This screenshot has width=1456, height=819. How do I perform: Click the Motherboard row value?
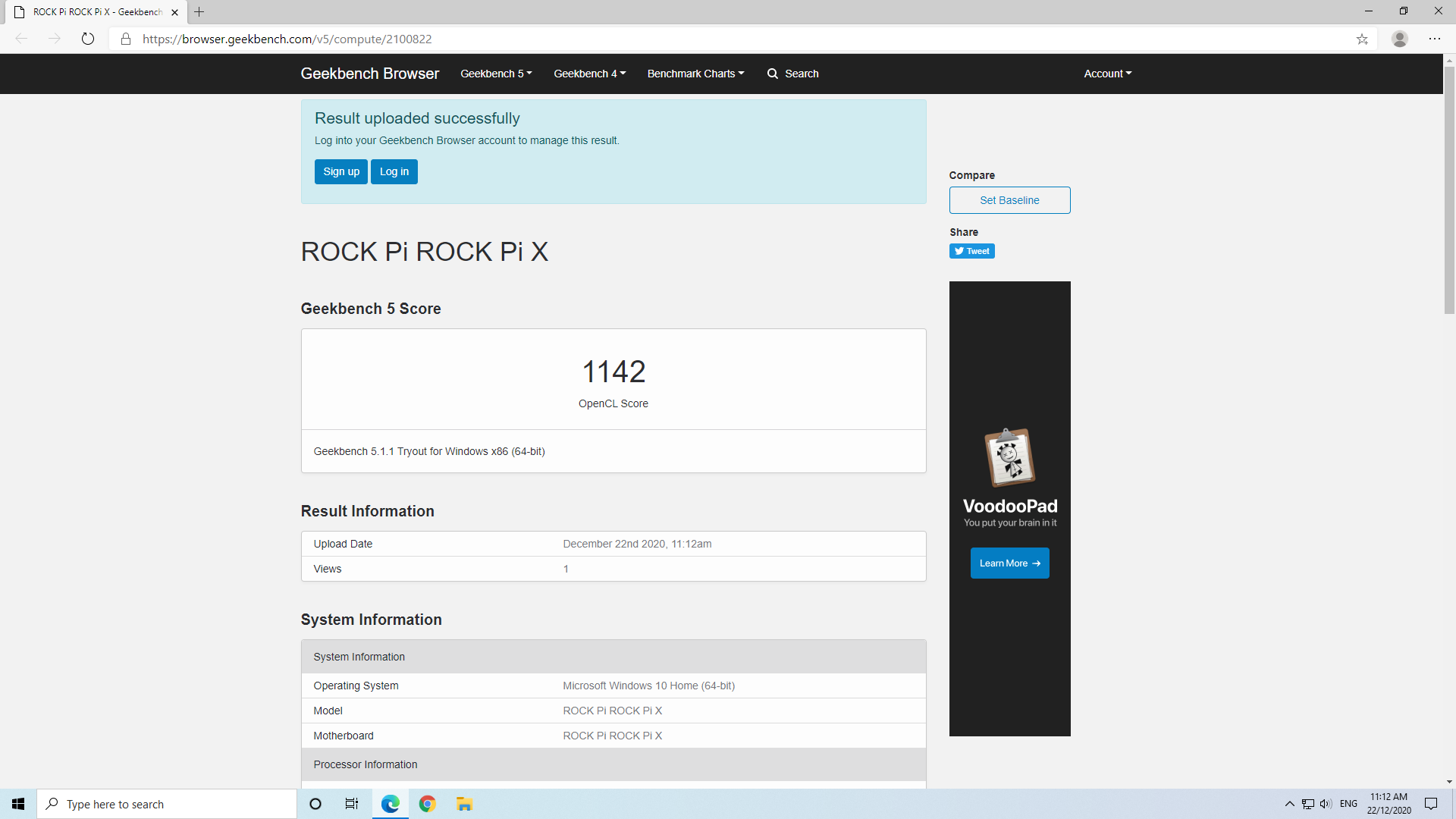(x=612, y=736)
